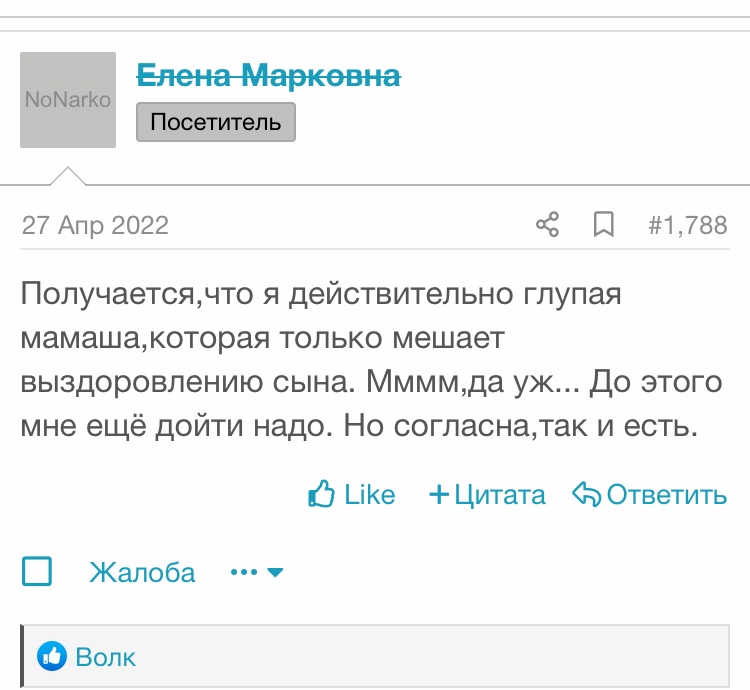Screen dimensions: 750x690
Task: Reply using the Ответить link
Action: [x=666, y=494]
